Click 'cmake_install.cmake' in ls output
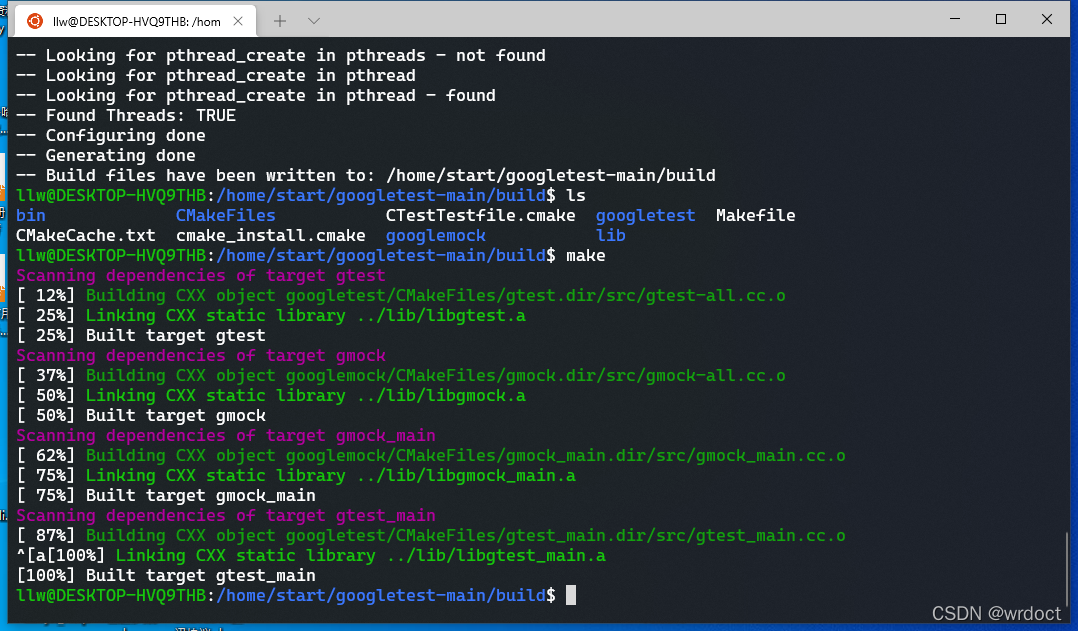Screen dimensions: 1078x631 271,236
